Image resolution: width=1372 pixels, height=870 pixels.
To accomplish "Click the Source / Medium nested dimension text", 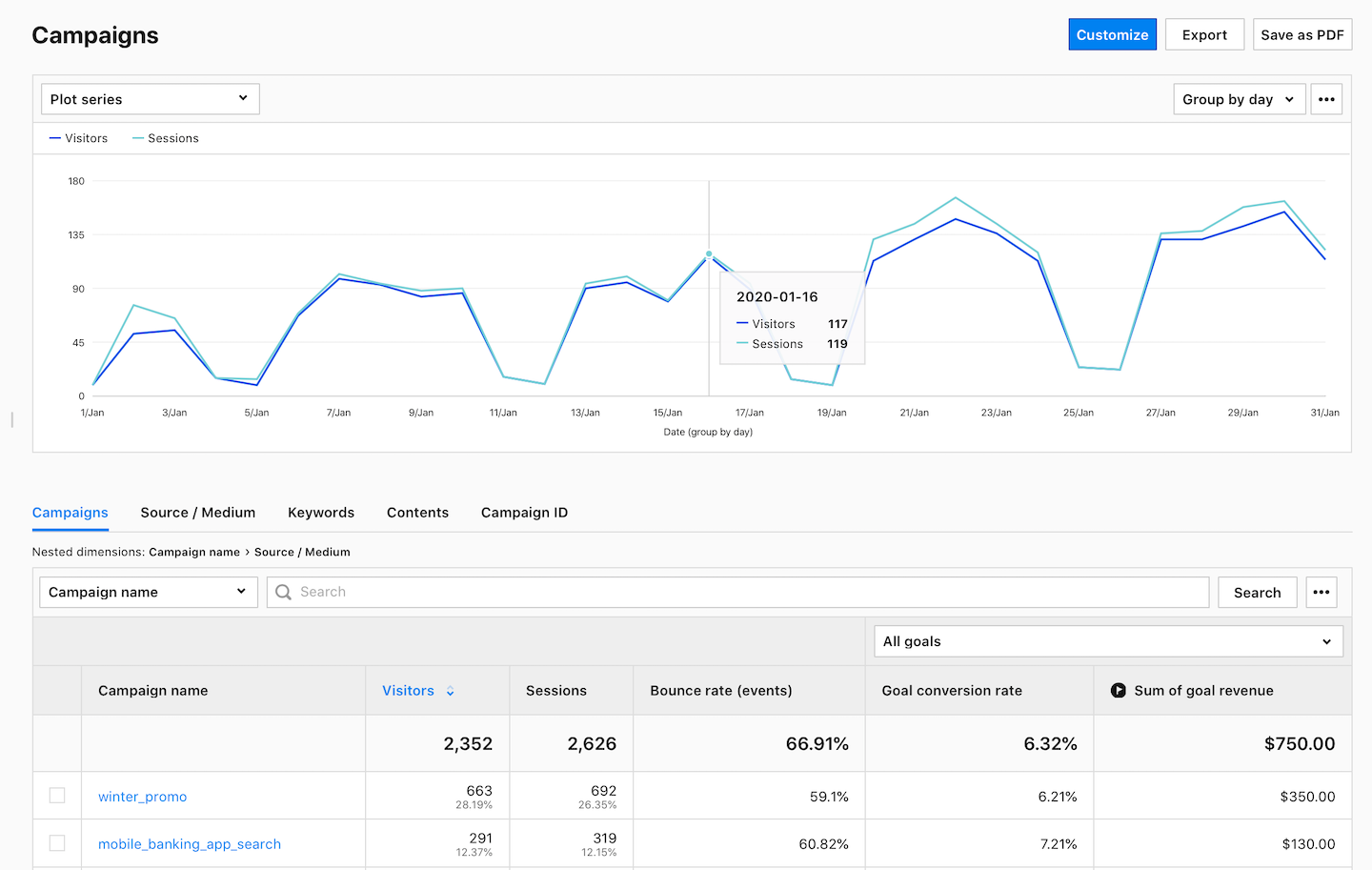I will [x=302, y=552].
